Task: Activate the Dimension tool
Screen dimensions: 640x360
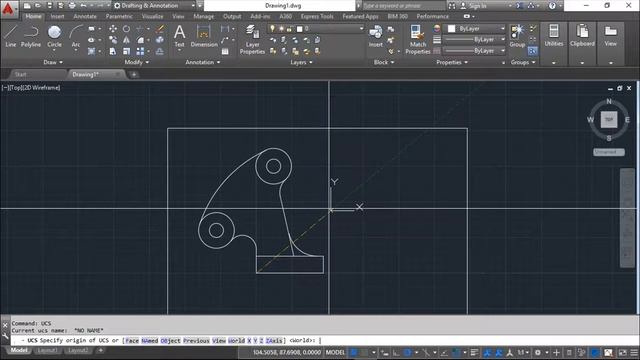Action: 204,36
